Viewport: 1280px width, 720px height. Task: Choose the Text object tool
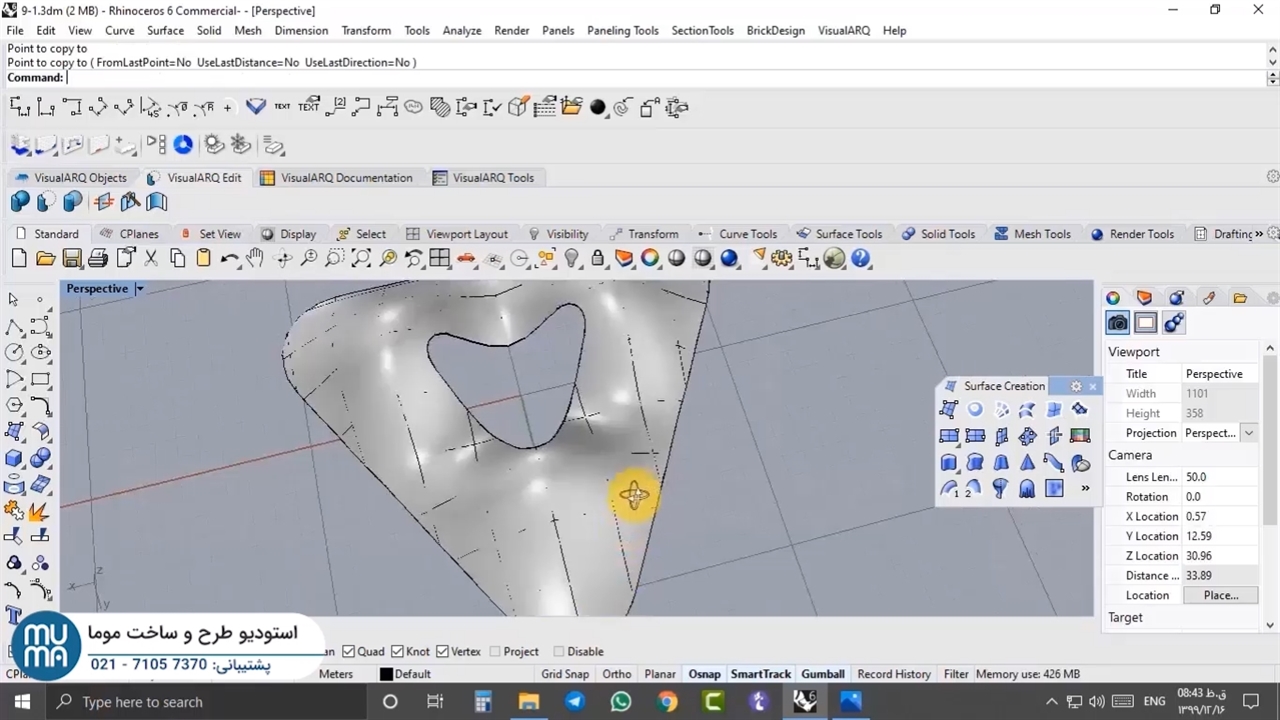pyautogui.click(x=14, y=614)
